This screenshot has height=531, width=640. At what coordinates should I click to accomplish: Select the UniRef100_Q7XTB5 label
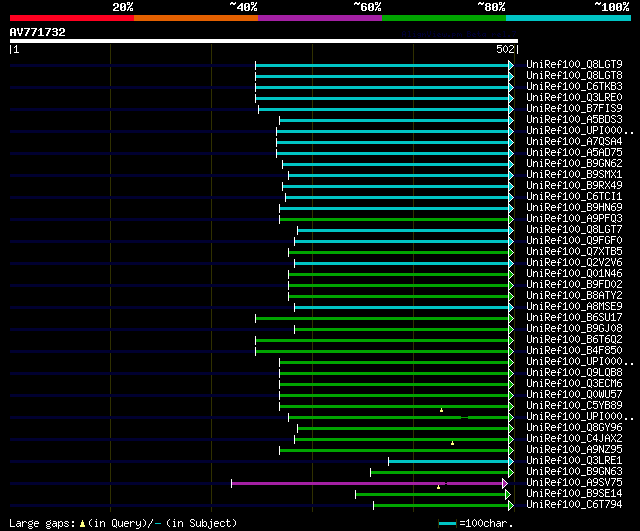[x=574, y=252]
